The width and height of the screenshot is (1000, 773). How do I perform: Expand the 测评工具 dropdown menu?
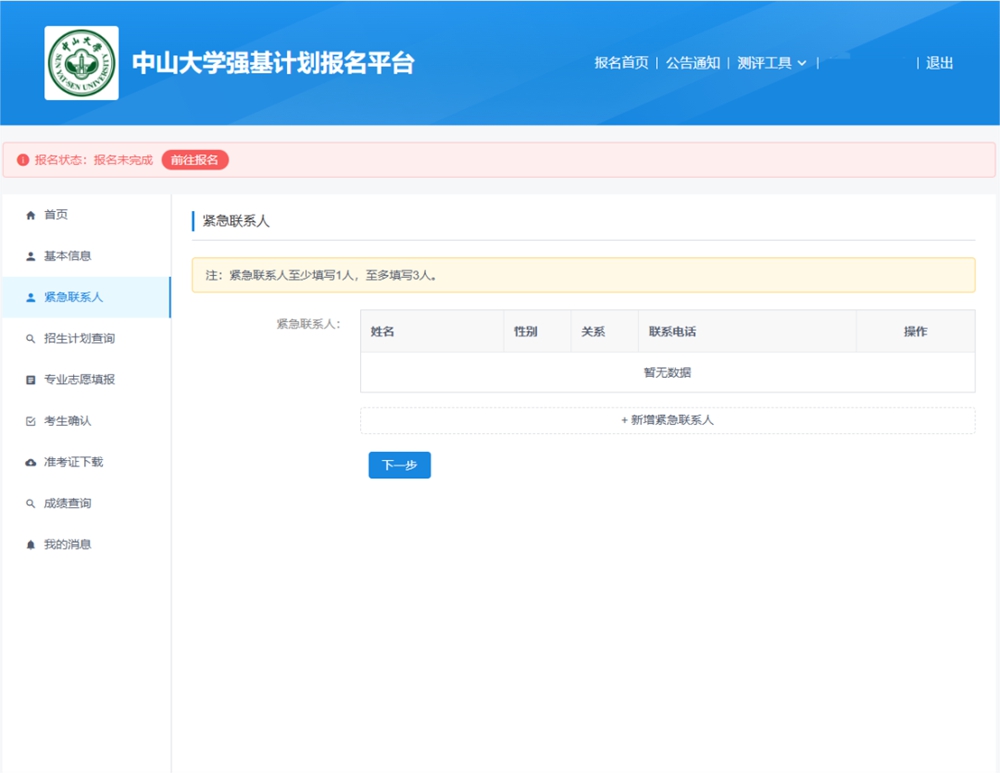pos(771,63)
